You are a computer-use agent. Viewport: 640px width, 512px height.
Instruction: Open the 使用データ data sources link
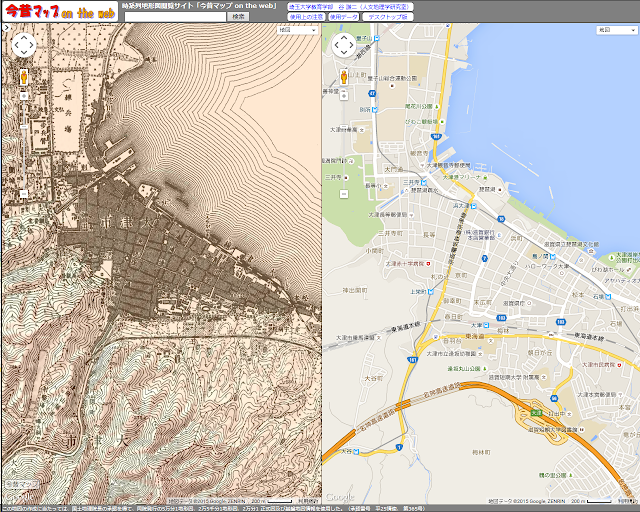pyautogui.click(x=344, y=17)
